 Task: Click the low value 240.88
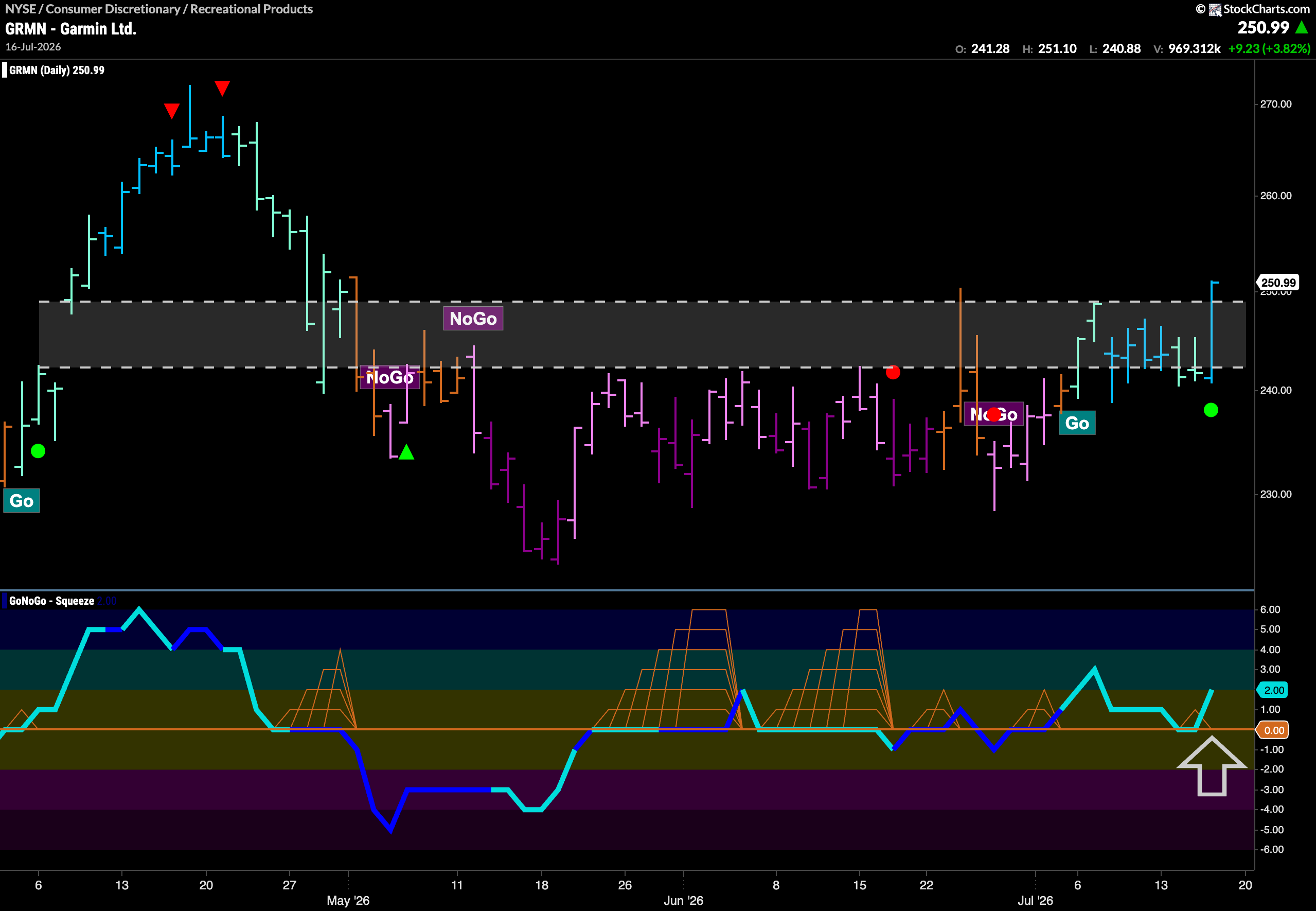click(x=1122, y=48)
